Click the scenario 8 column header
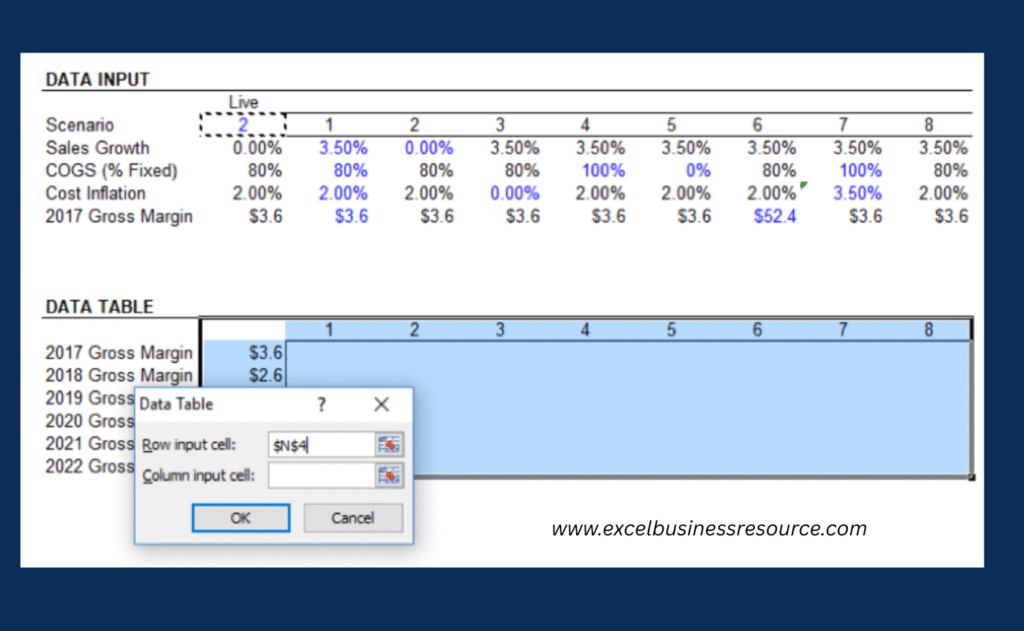Screen dimensions: 1024x631 pyautogui.click(x=928, y=124)
